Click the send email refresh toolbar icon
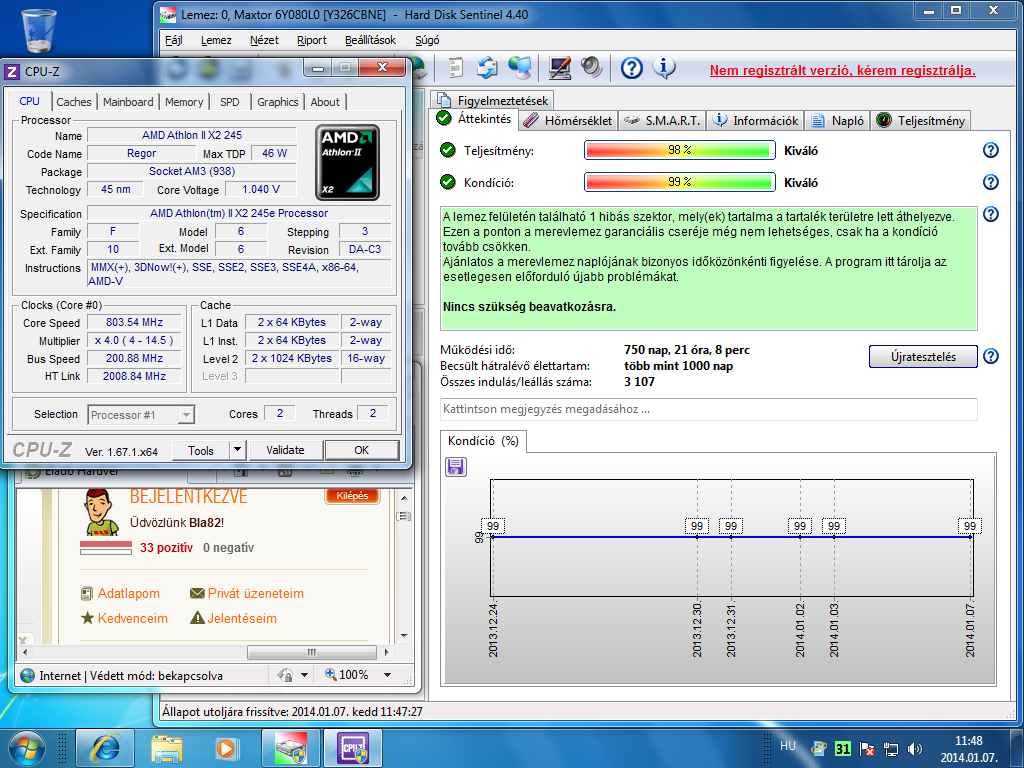Screen dimensions: 1024x768 487,67
